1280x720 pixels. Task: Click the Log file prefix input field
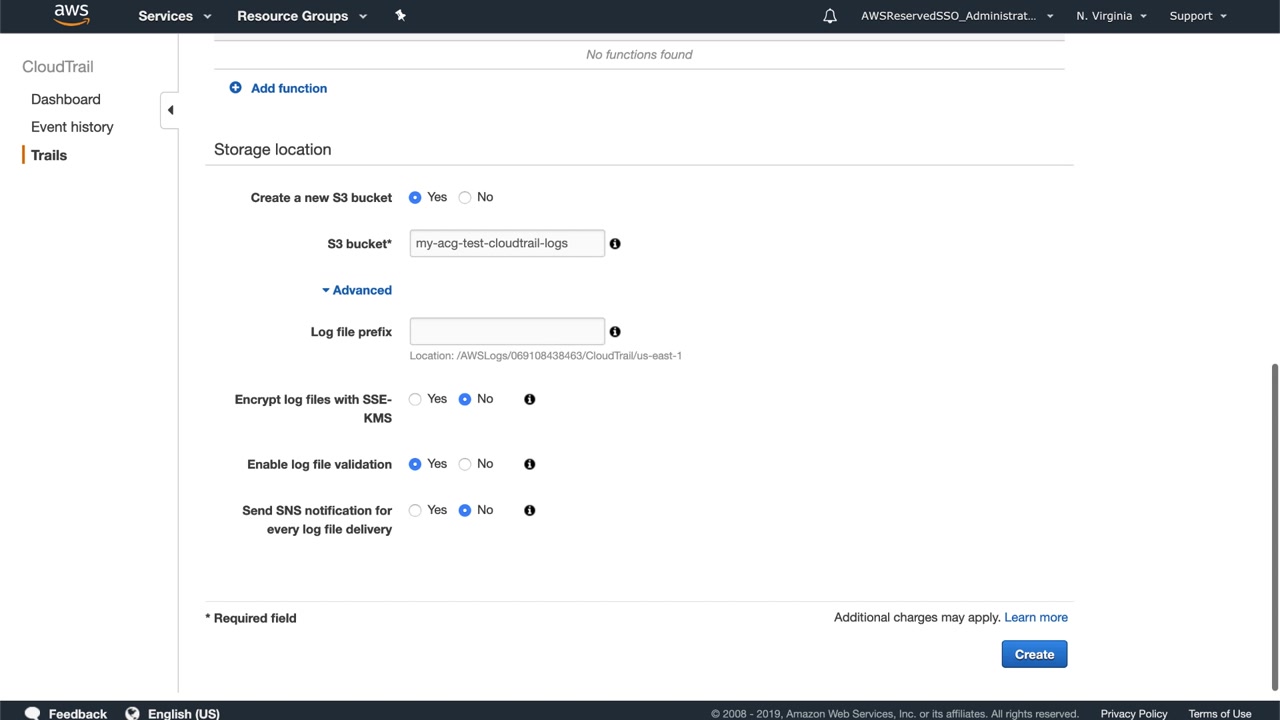[x=507, y=332]
